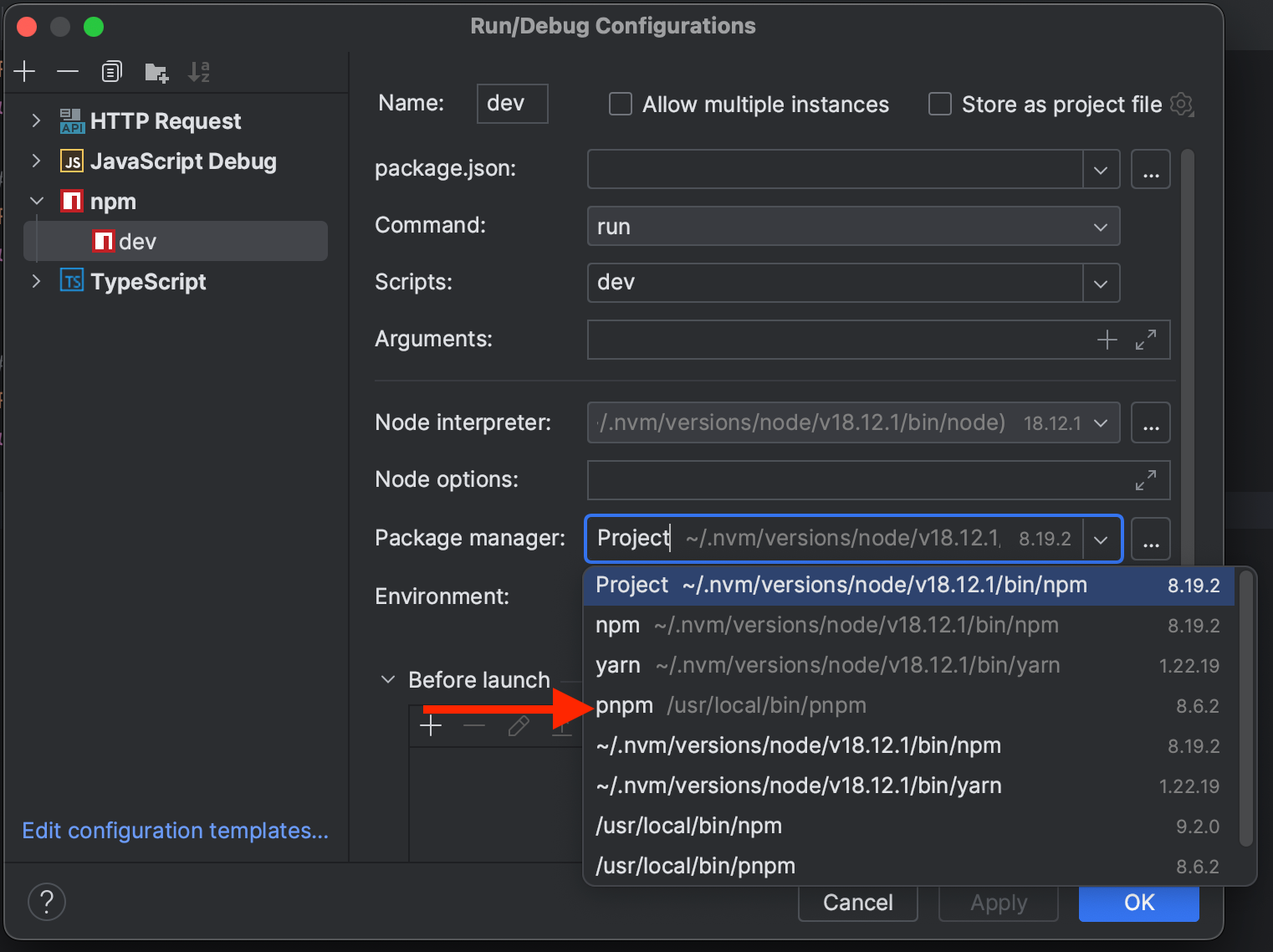Image resolution: width=1273 pixels, height=952 pixels.
Task: Click the plus icon in Arguments field
Action: click(1107, 340)
